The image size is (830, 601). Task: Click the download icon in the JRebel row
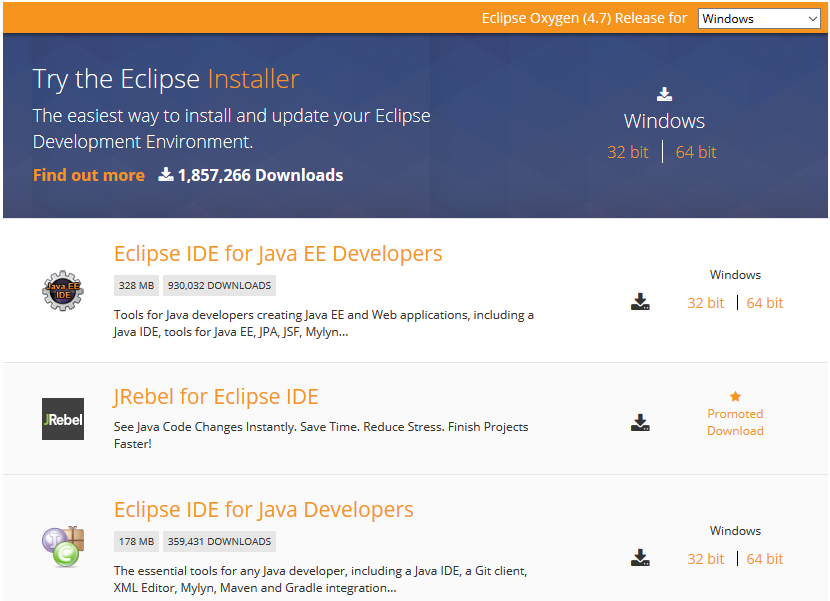click(x=640, y=423)
